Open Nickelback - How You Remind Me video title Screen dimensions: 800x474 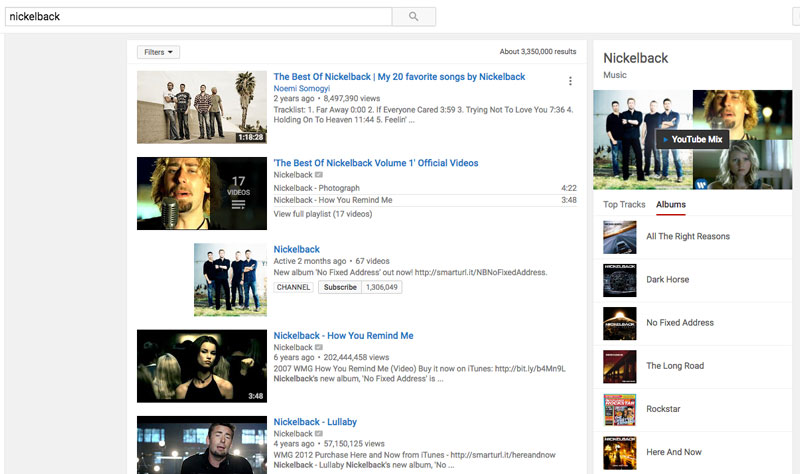click(343, 335)
